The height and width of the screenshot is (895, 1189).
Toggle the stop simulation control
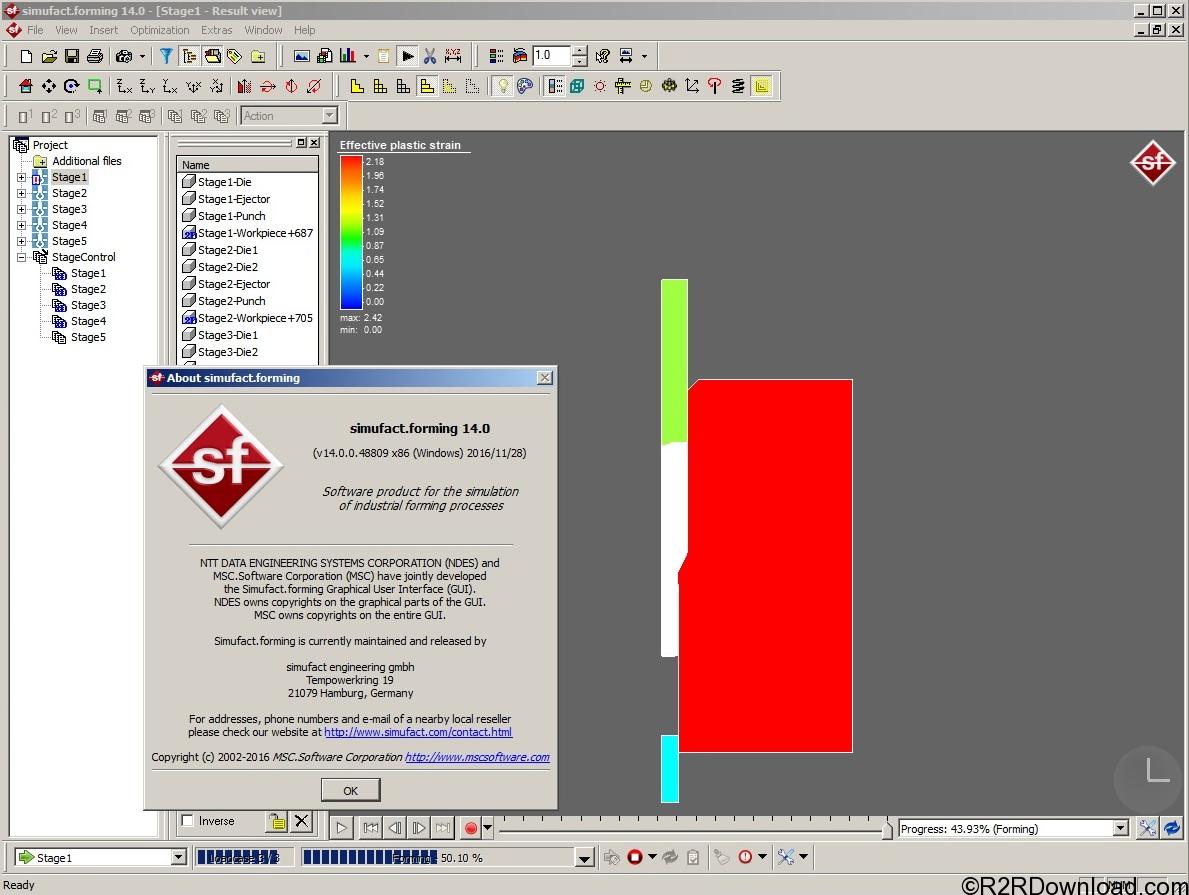(x=634, y=857)
